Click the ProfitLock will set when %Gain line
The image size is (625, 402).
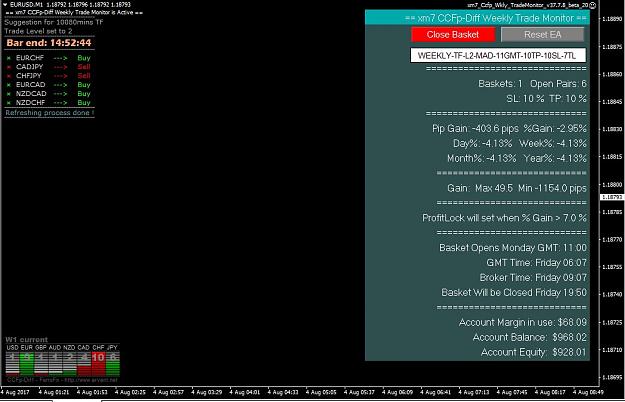click(504, 218)
